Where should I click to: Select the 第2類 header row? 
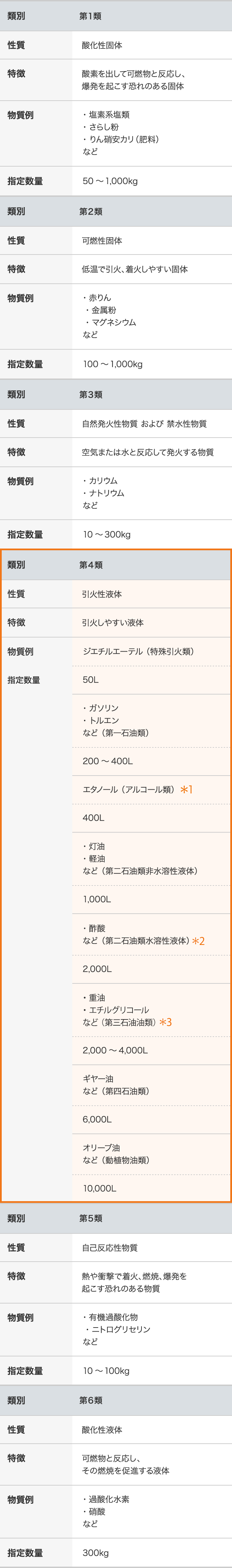click(x=116, y=211)
